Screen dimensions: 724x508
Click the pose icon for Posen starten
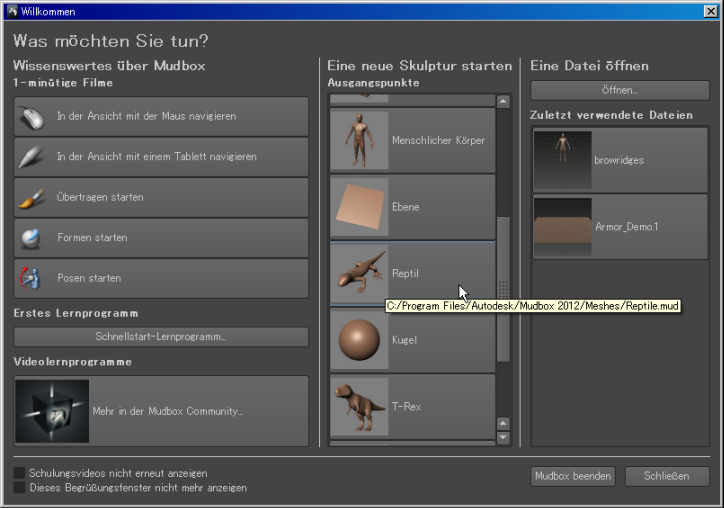[30, 278]
